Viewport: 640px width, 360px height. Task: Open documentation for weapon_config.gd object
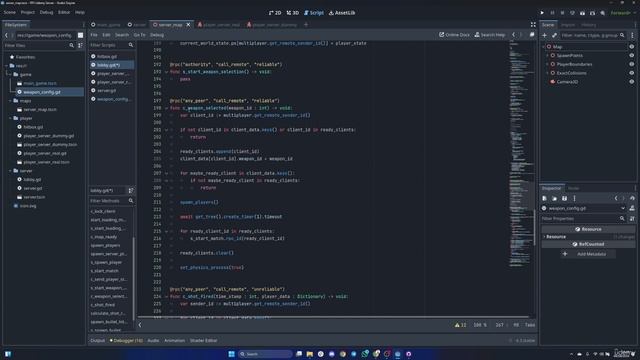click(x=632, y=208)
